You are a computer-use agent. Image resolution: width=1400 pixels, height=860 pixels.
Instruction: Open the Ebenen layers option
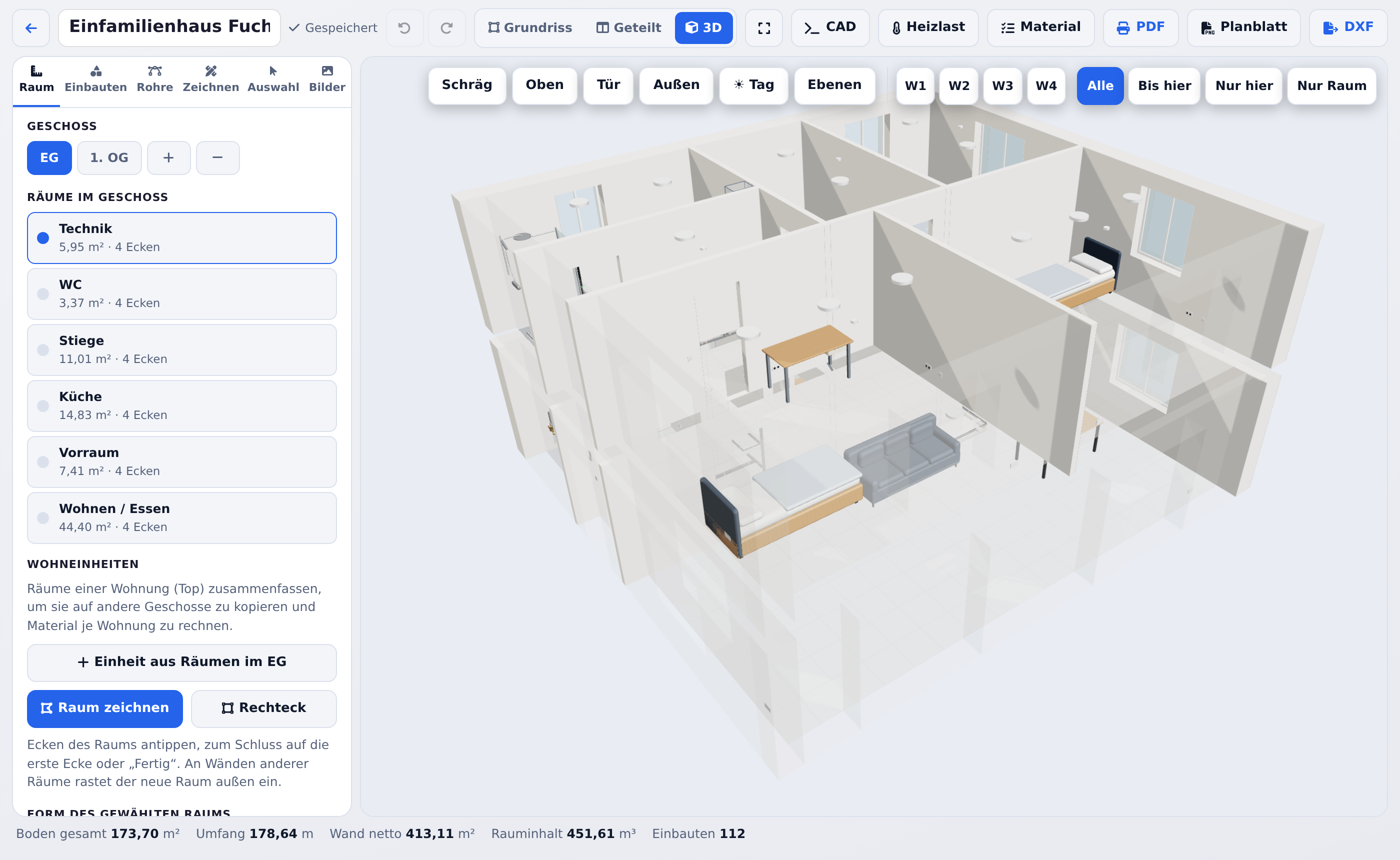(x=834, y=85)
